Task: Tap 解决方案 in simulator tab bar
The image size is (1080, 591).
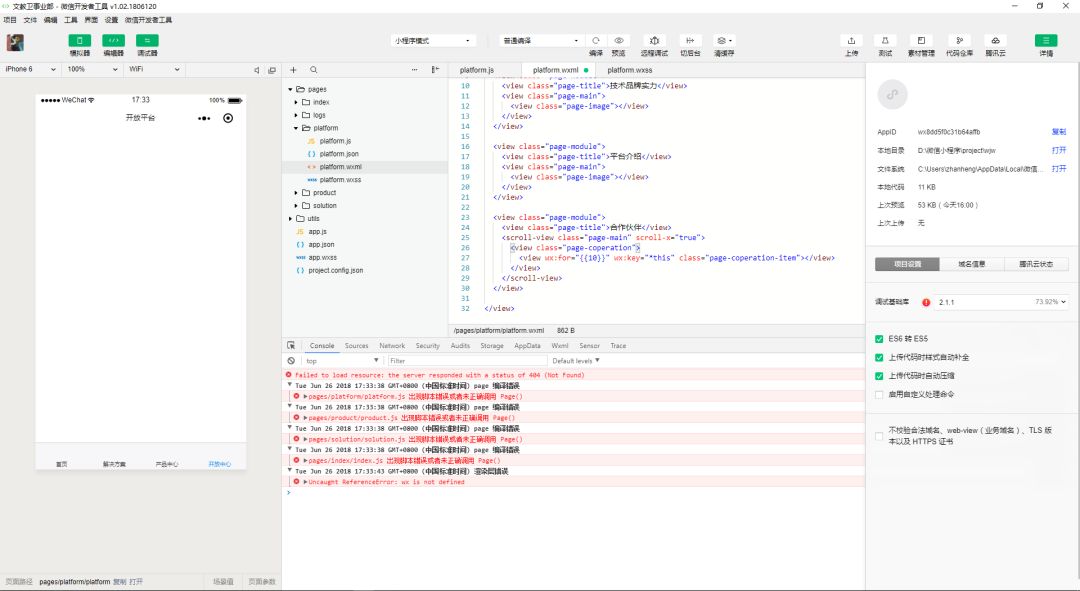Action: click(114, 464)
